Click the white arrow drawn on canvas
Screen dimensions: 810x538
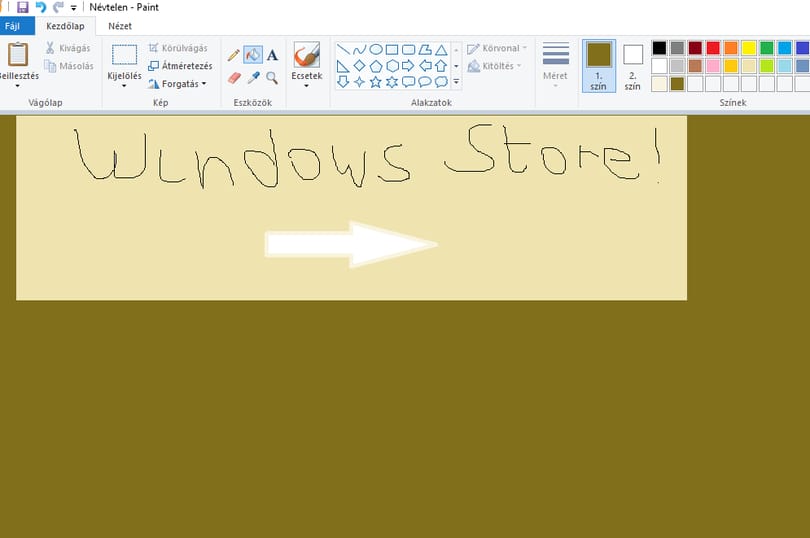pyautogui.click(x=351, y=244)
